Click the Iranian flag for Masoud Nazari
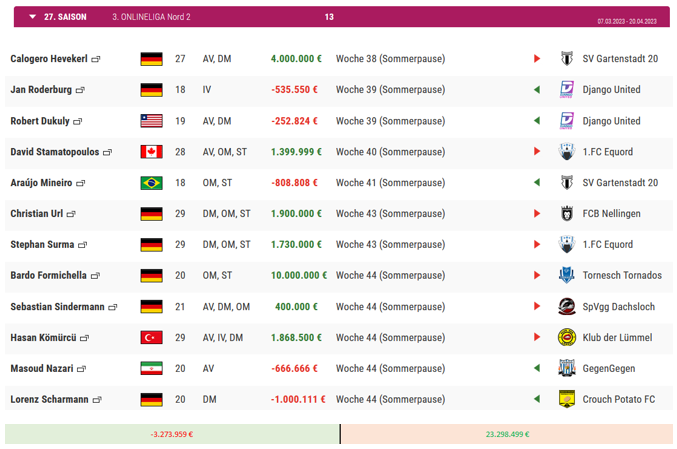The height and width of the screenshot is (449, 677). pyautogui.click(x=152, y=368)
